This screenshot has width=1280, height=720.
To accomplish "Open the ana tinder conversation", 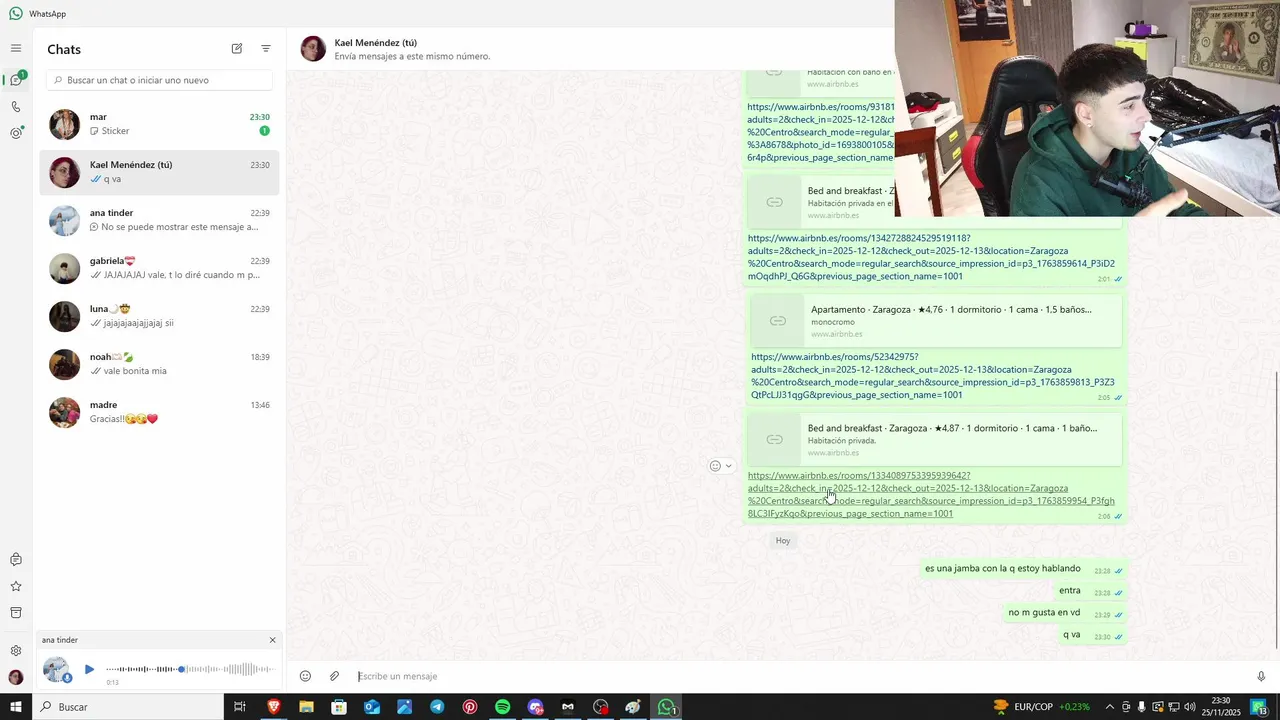I will coord(160,220).
